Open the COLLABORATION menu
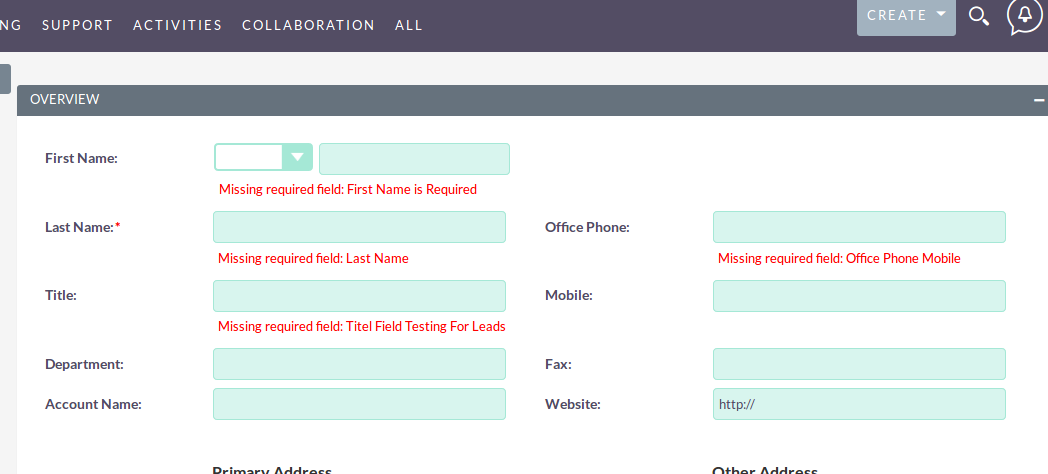Image resolution: width=1048 pixels, height=474 pixels. [x=308, y=25]
